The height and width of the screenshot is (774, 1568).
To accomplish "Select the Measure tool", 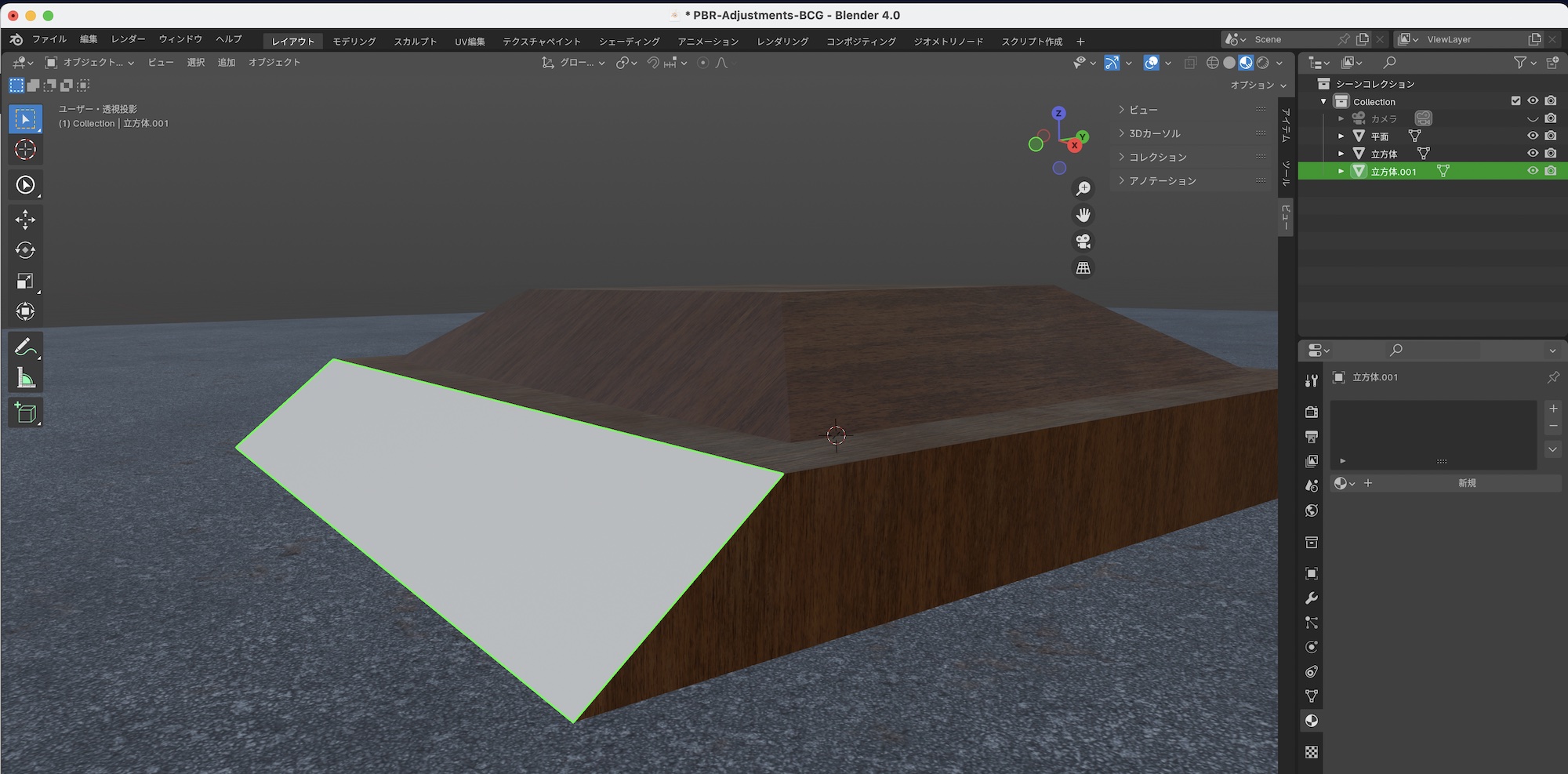I will click(25, 379).
